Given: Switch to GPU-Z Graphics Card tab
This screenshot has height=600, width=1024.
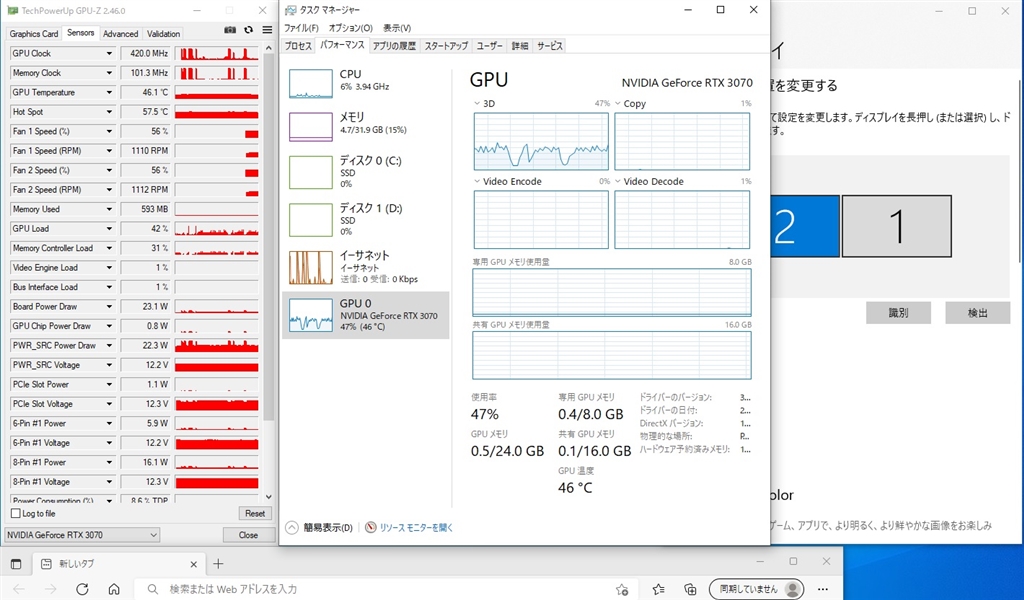Looking at the screenshot, I should [34, 33].
